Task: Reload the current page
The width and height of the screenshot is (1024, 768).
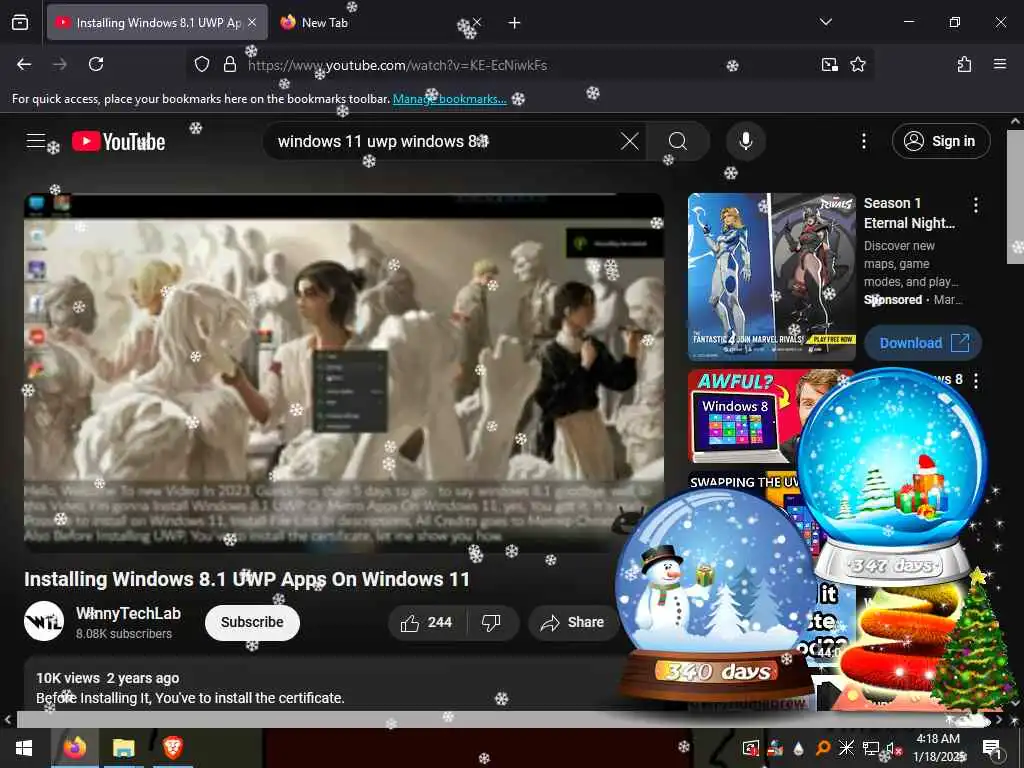Action: tap(96, 64)
